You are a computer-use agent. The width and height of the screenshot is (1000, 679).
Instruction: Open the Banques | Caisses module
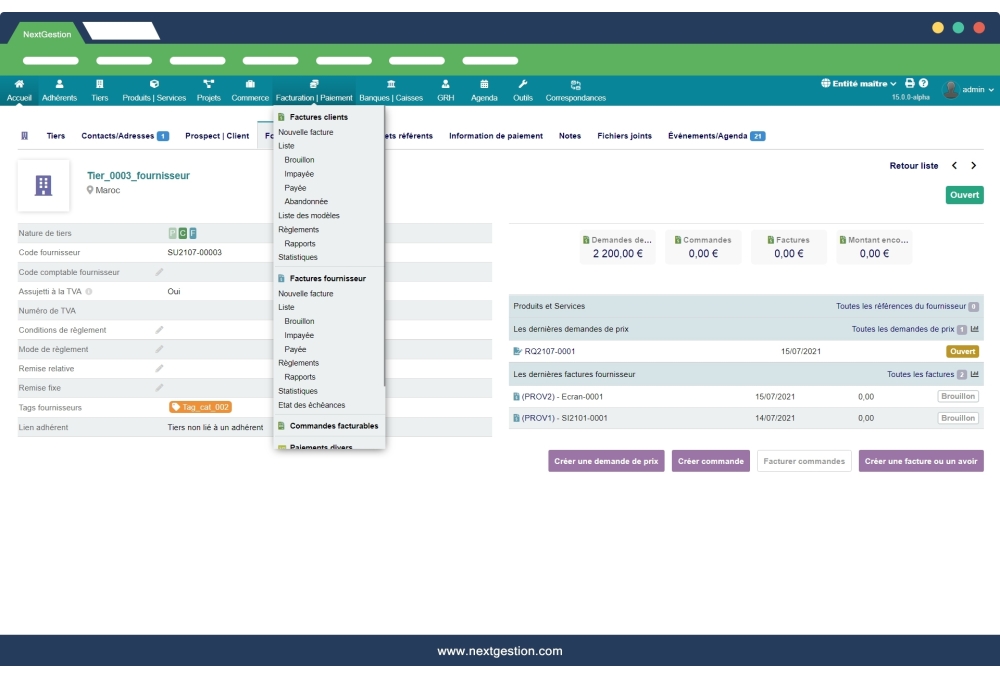click(390, 91)
